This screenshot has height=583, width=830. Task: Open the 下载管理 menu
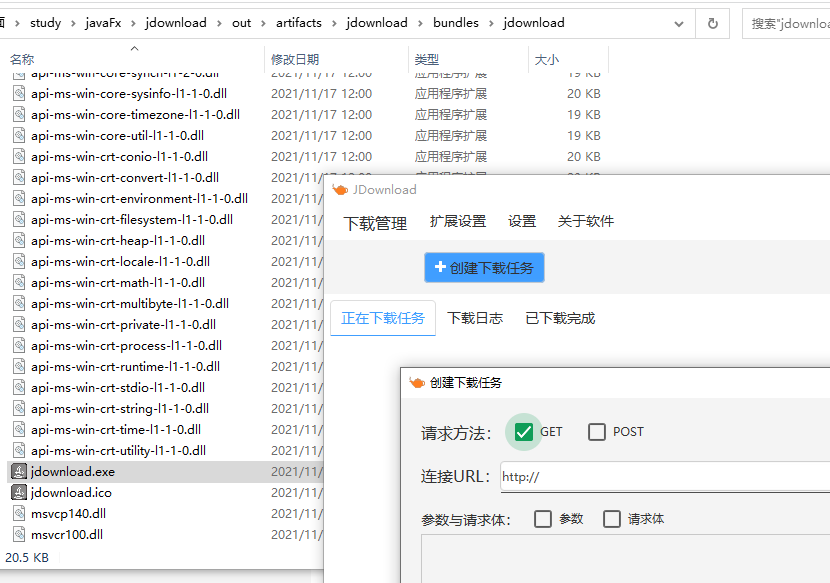tap(375, 223)
